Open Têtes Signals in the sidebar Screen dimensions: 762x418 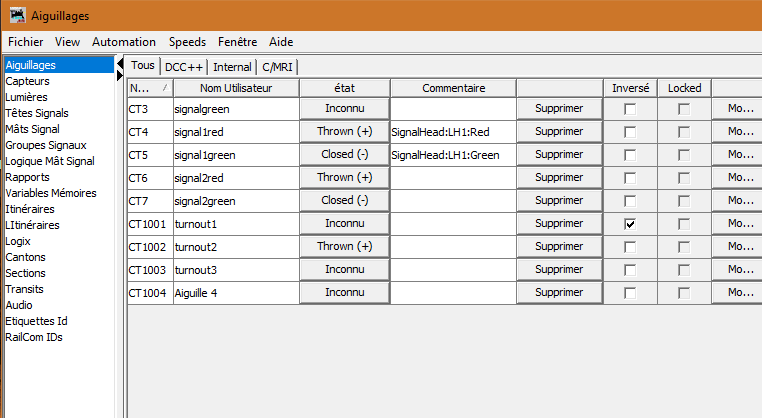(38, 113)
